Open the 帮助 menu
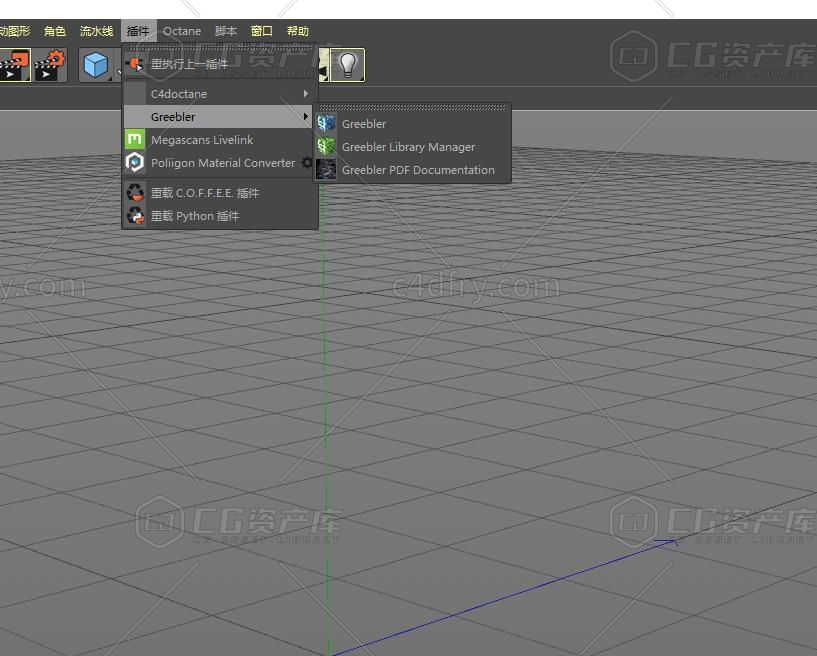Screen dimensions: 817x656 pyautogui.click(x=298, y=31)
